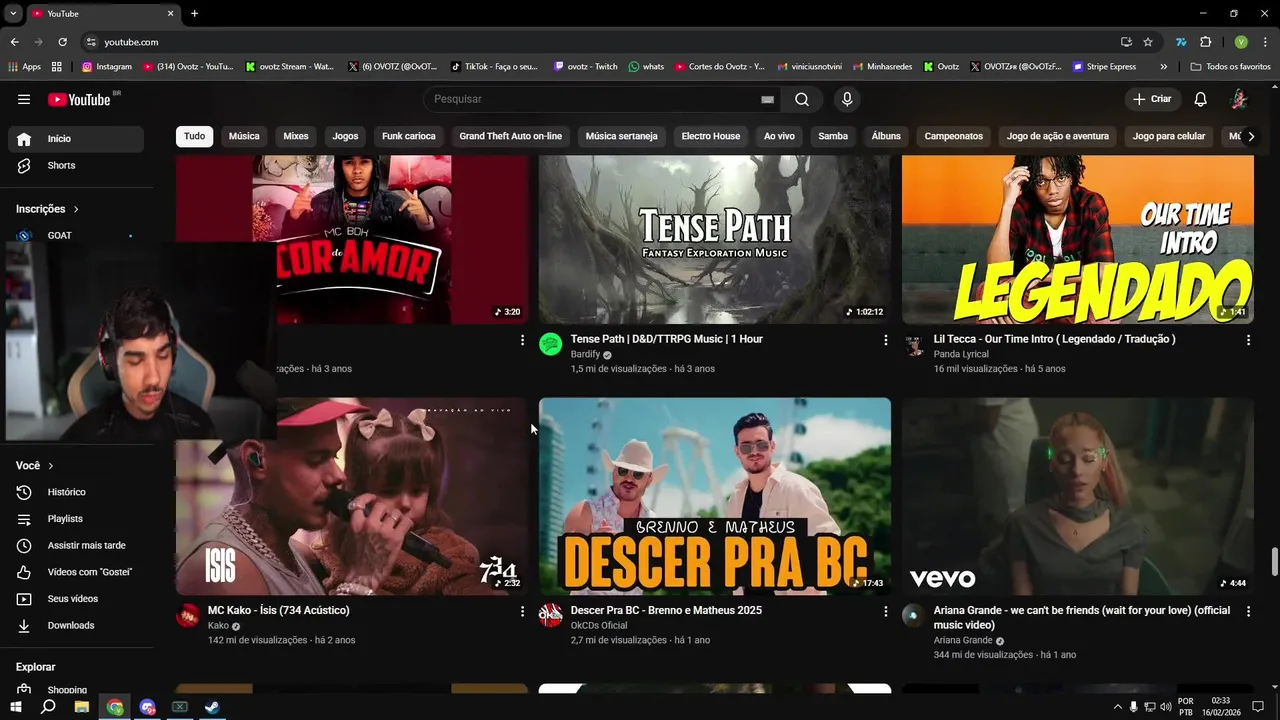The width and height of the screenshot is (1280, 720).
Task: Open Downloads in sidebar
Action: (x=76, y=626)
